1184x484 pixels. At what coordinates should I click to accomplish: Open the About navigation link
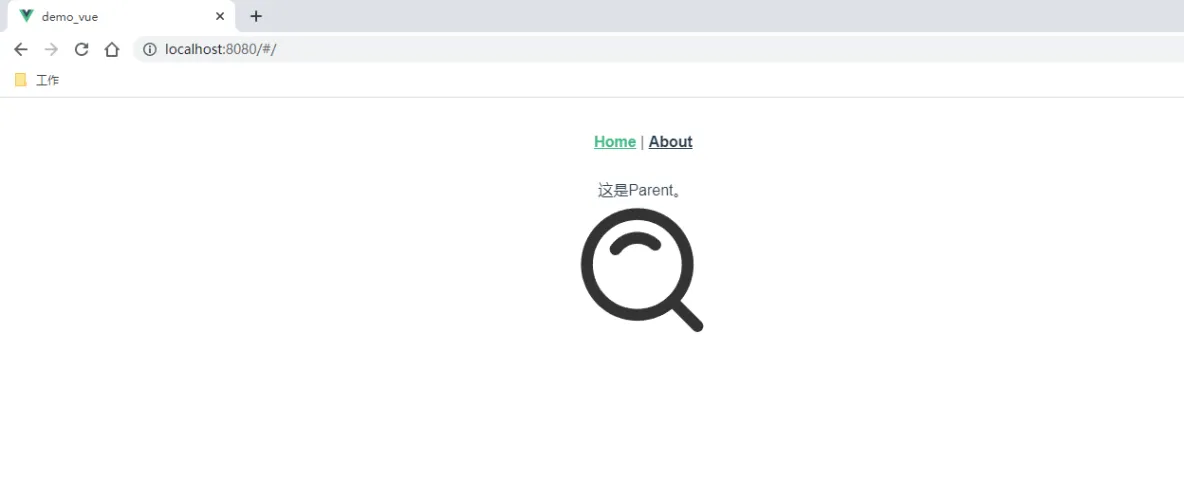coord(671,142)
